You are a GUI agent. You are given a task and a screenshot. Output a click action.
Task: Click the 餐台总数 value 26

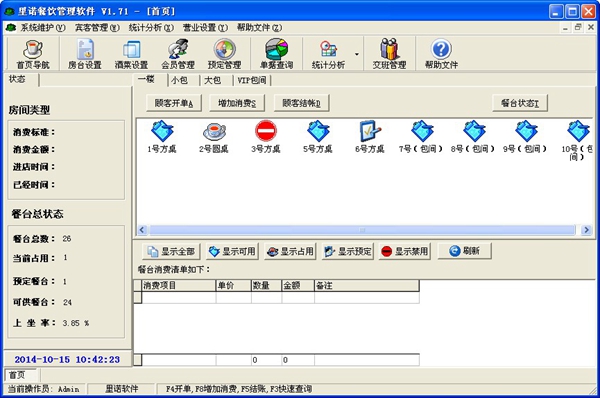pos(67,239)
